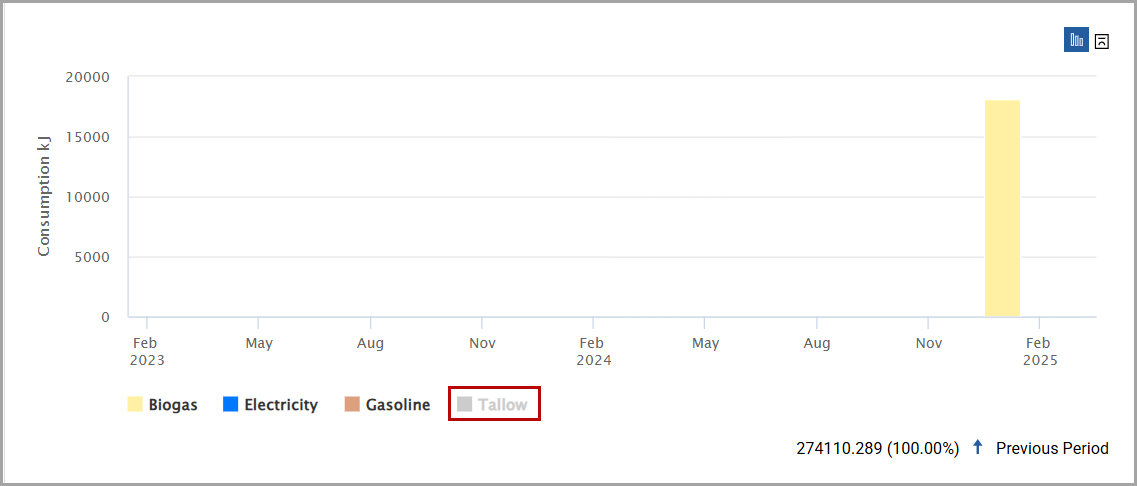
Task: Click the Feb 2023 axis label
Action: pos(147,351)
